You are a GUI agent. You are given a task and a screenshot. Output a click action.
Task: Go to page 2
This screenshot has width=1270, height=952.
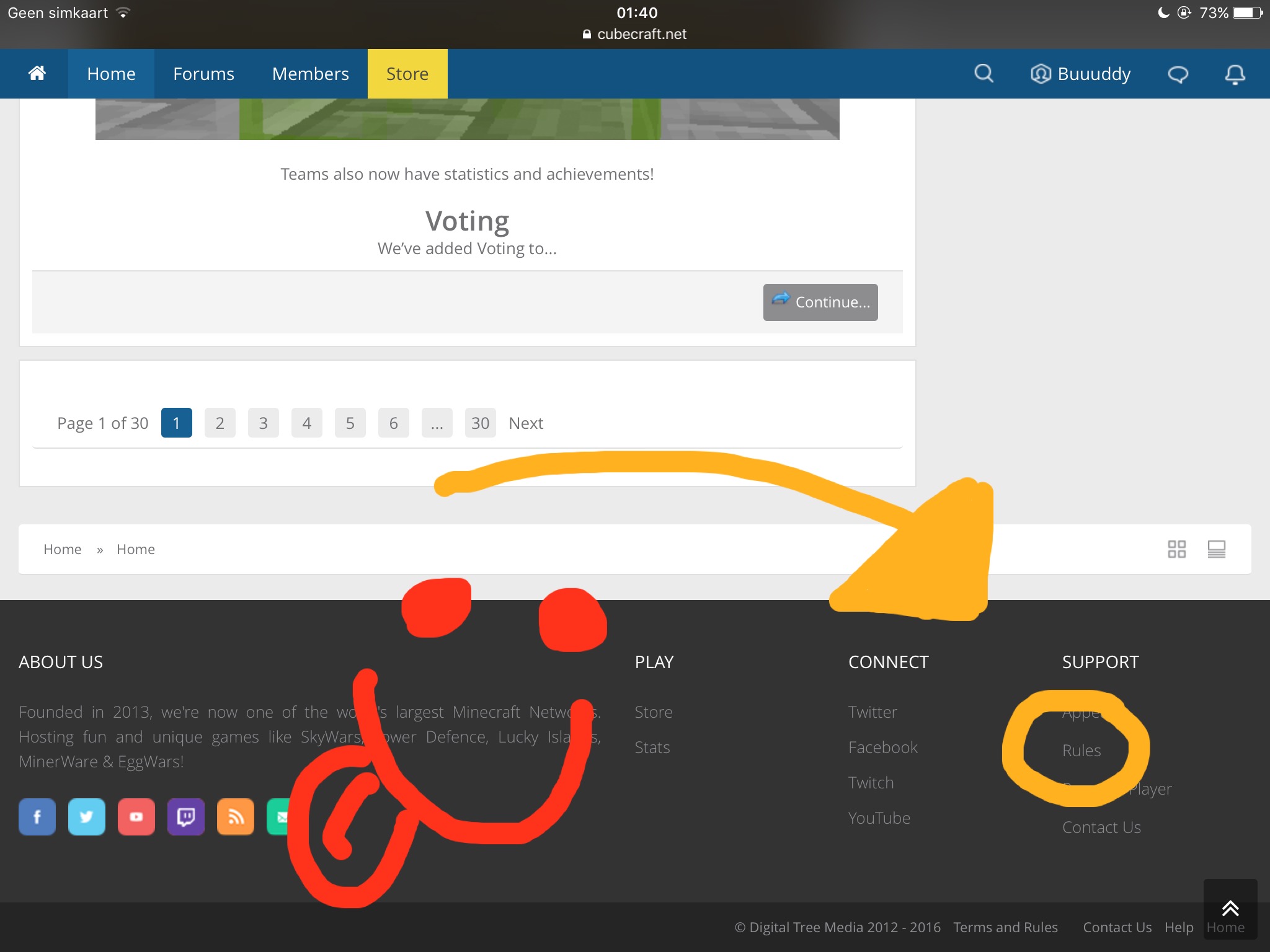(x=220, y=423)
